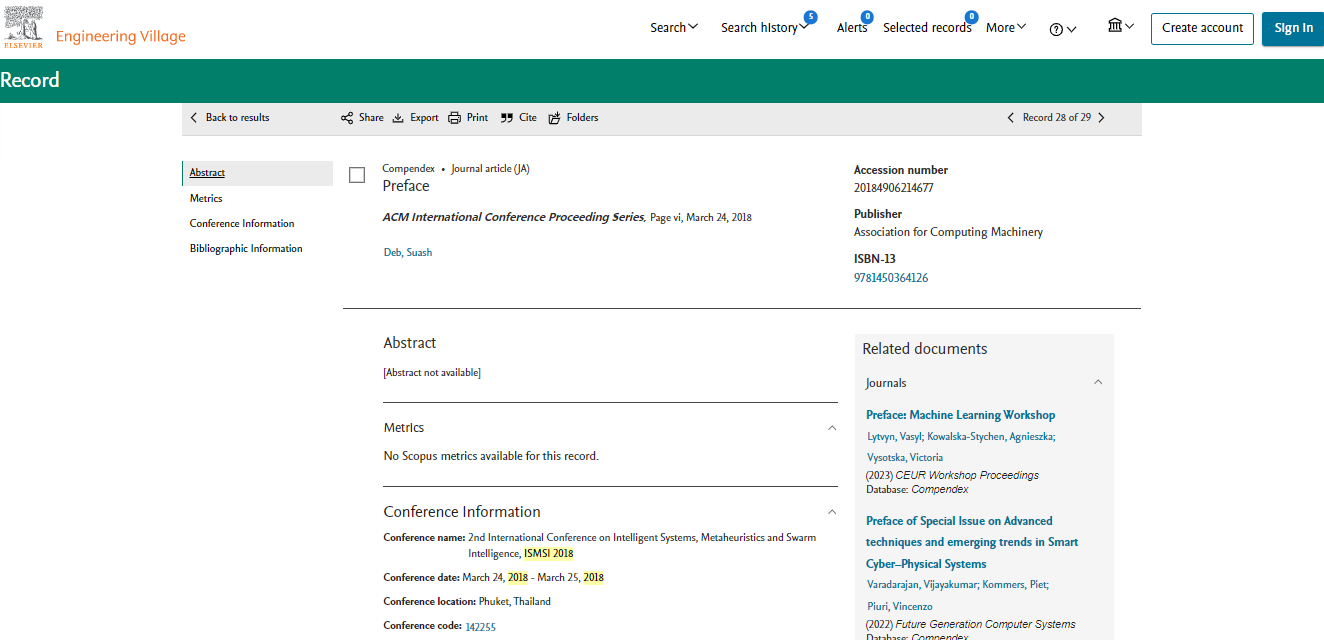Open the help question-mark menu
Screen dimensions: 1324x640
tap(1062, 29)
